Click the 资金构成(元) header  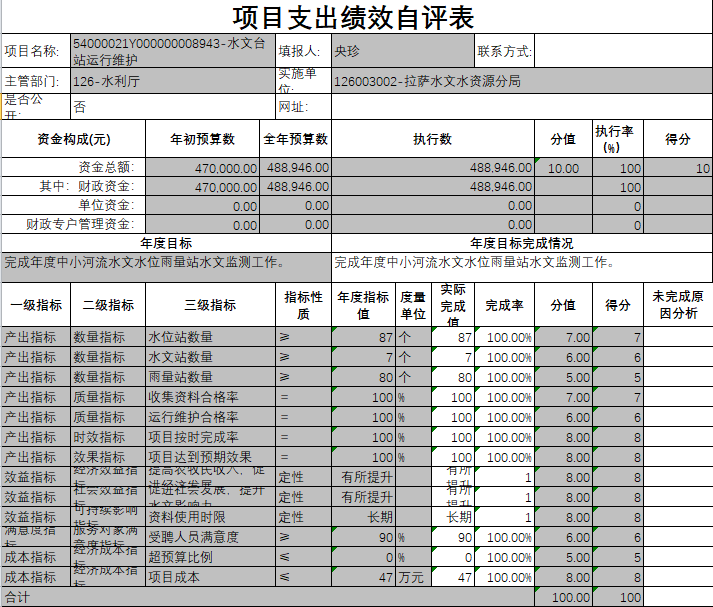(74, 139)
